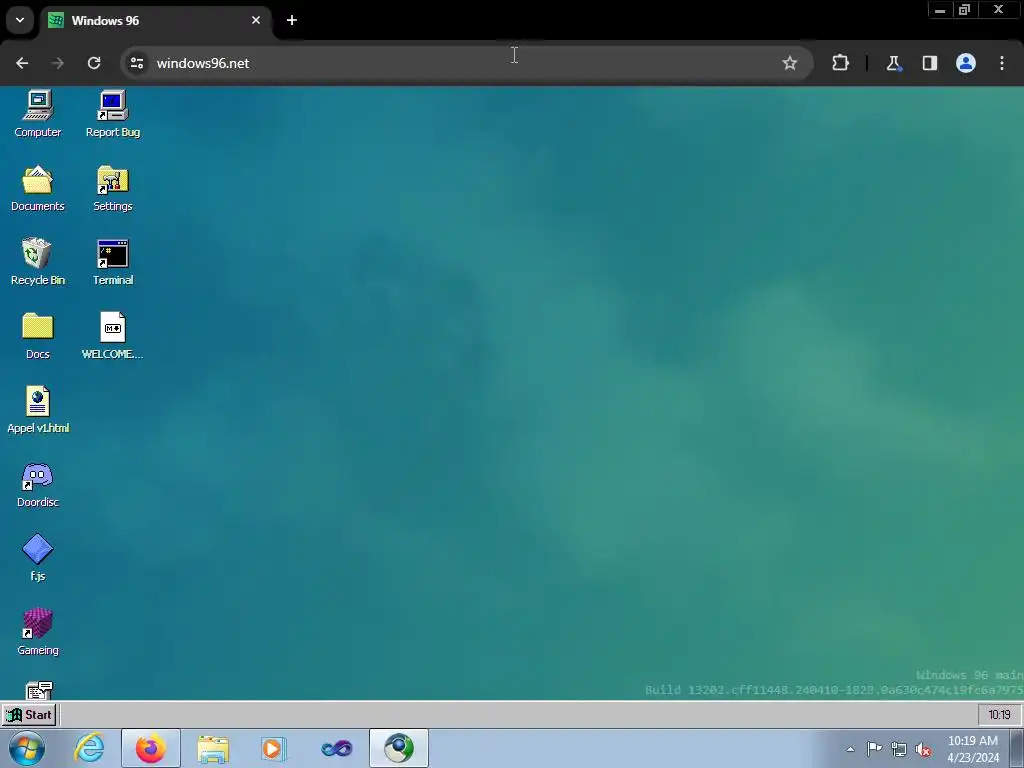Open the Chrome profile avatar

tap(965, 63)
